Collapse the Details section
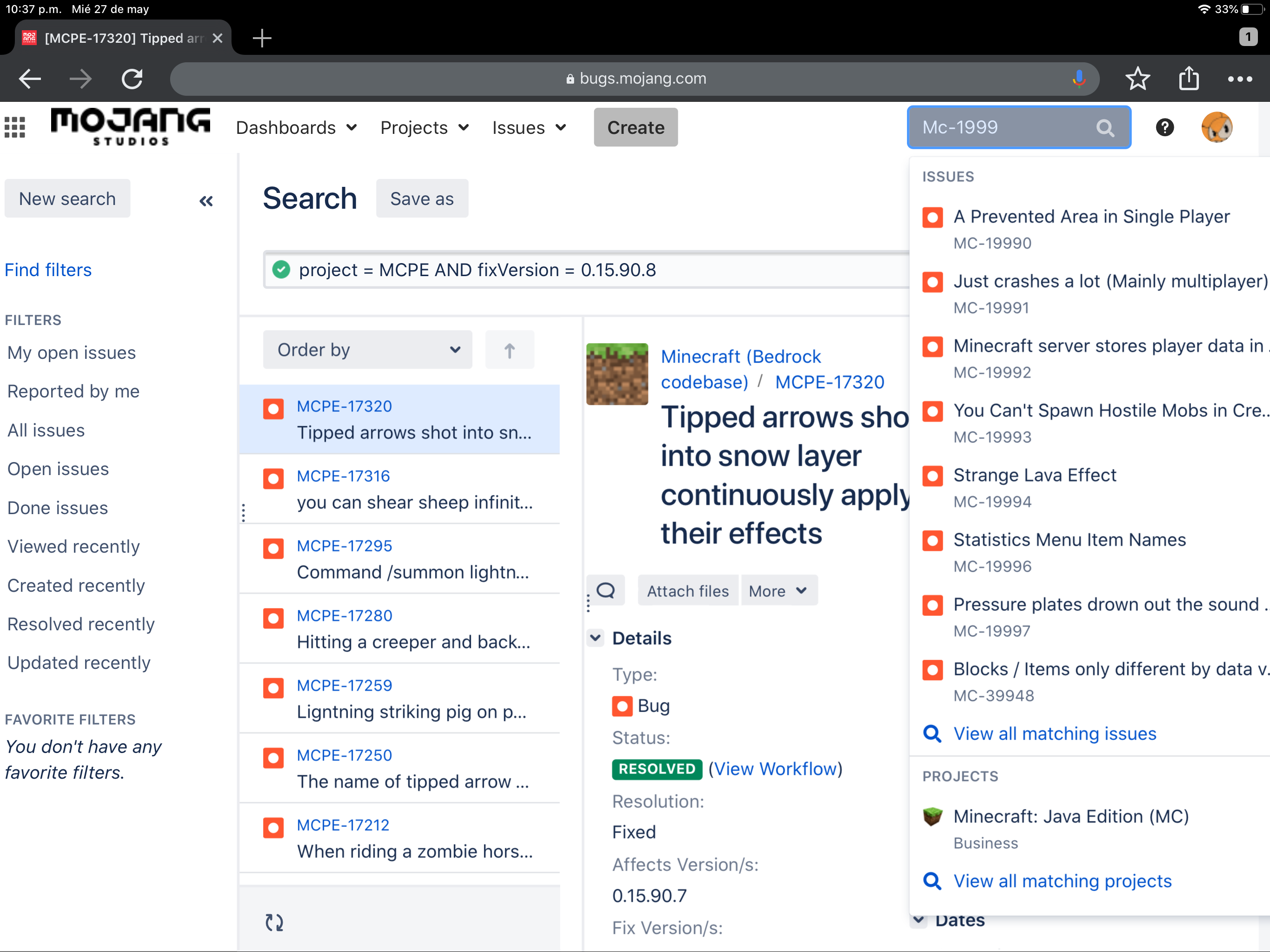Image resolution: width=1270 pixels, height=952 pixels. click(595, 637)
